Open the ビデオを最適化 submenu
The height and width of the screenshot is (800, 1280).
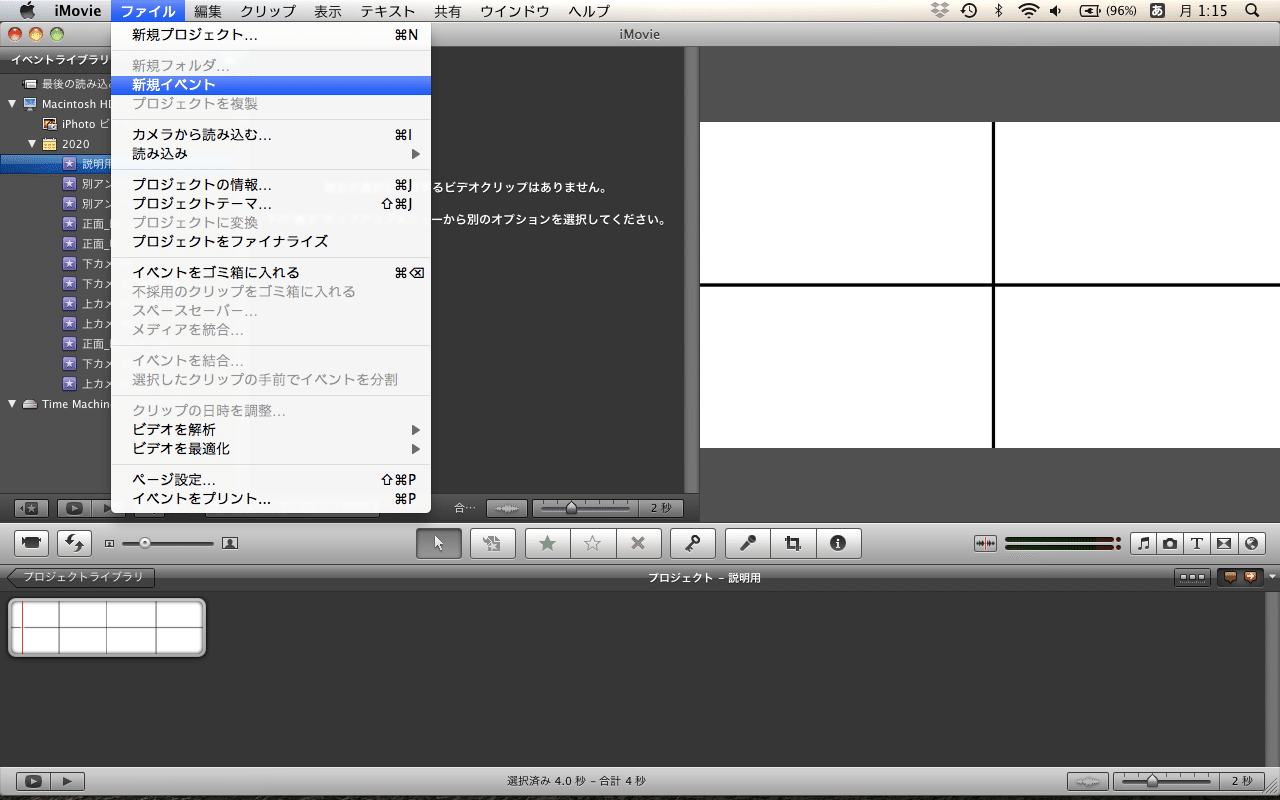(x=271, y=448)
